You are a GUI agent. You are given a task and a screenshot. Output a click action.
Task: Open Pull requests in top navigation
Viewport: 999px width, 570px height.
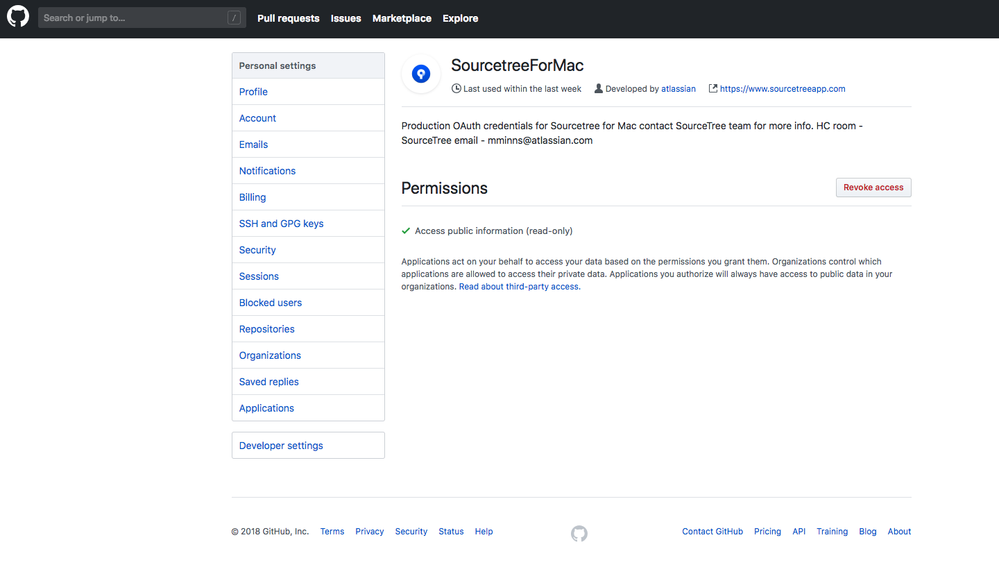pos(288,18)
